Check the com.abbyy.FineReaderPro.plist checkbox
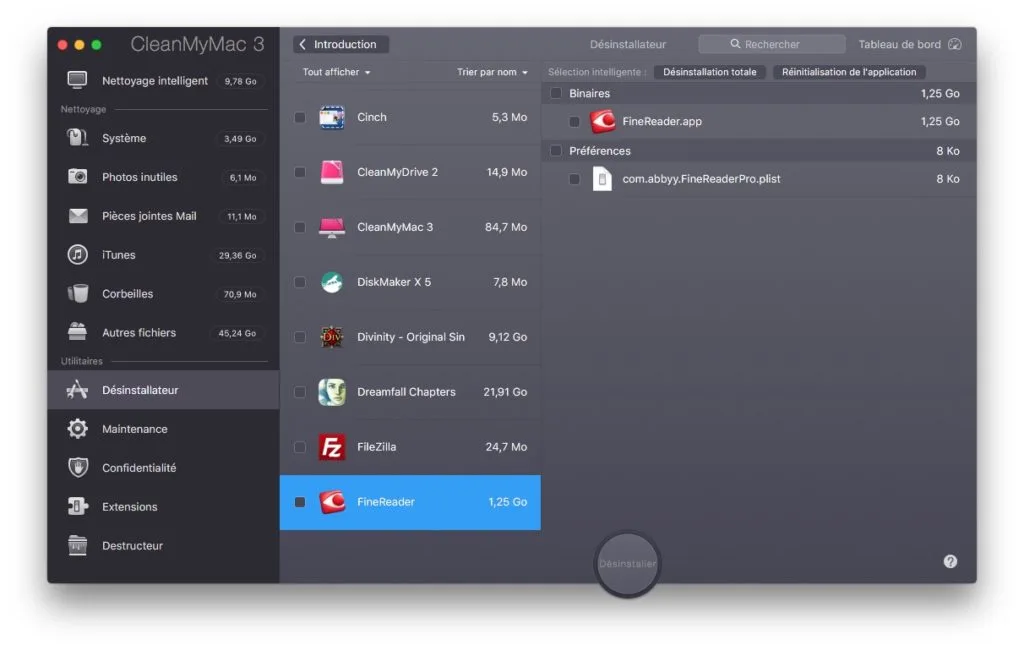1024x651 pixels. tap(574, 179)
